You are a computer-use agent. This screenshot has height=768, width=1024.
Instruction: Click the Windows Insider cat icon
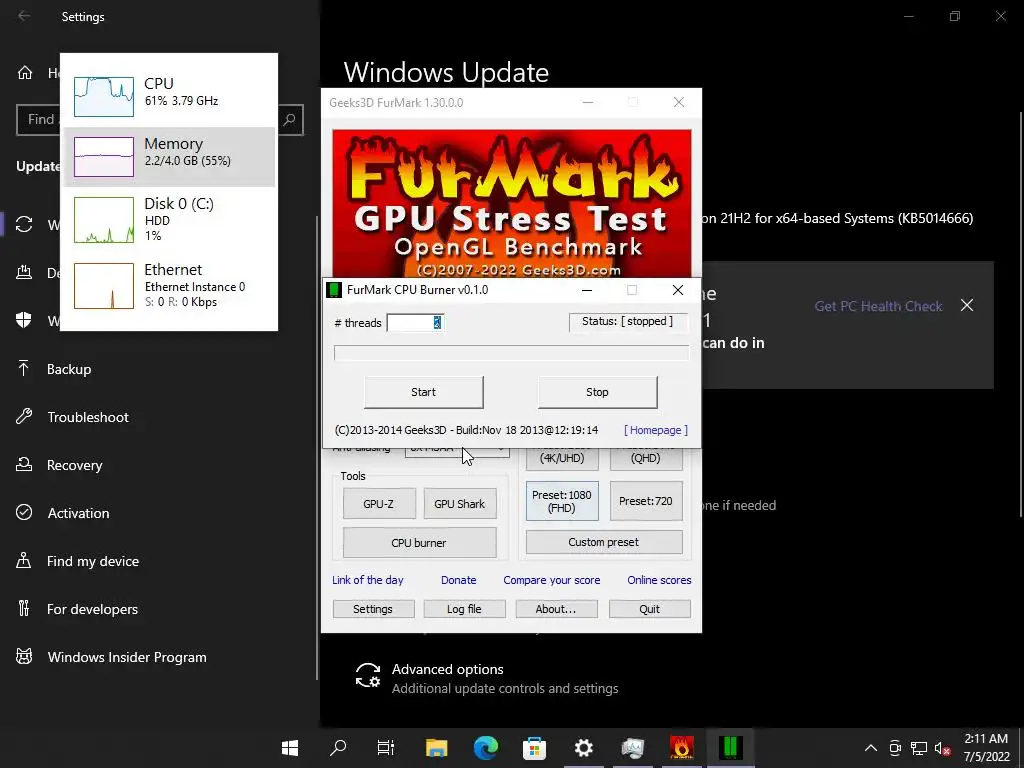[x=24, y=656]
